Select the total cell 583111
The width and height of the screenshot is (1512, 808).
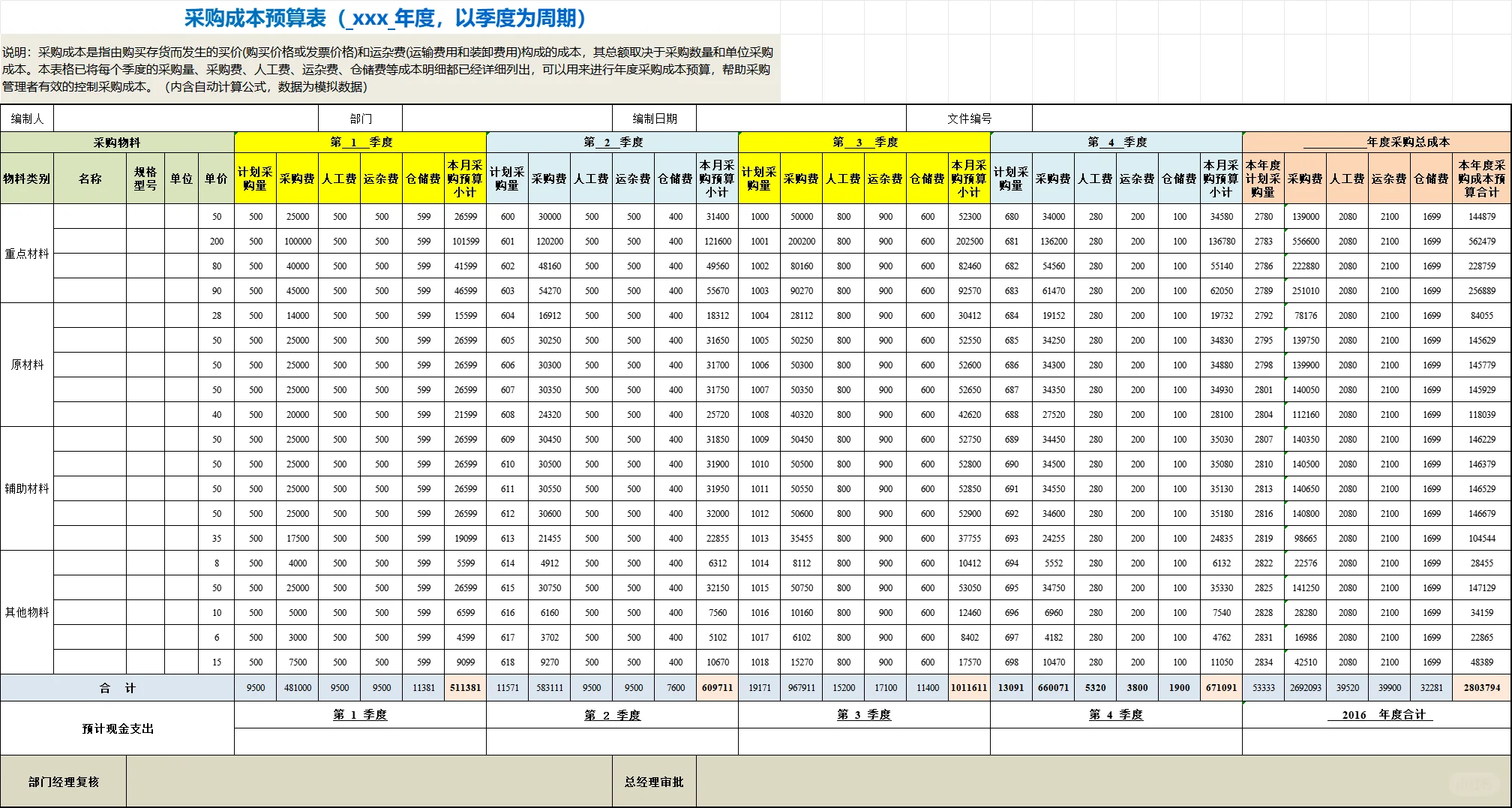550,688
